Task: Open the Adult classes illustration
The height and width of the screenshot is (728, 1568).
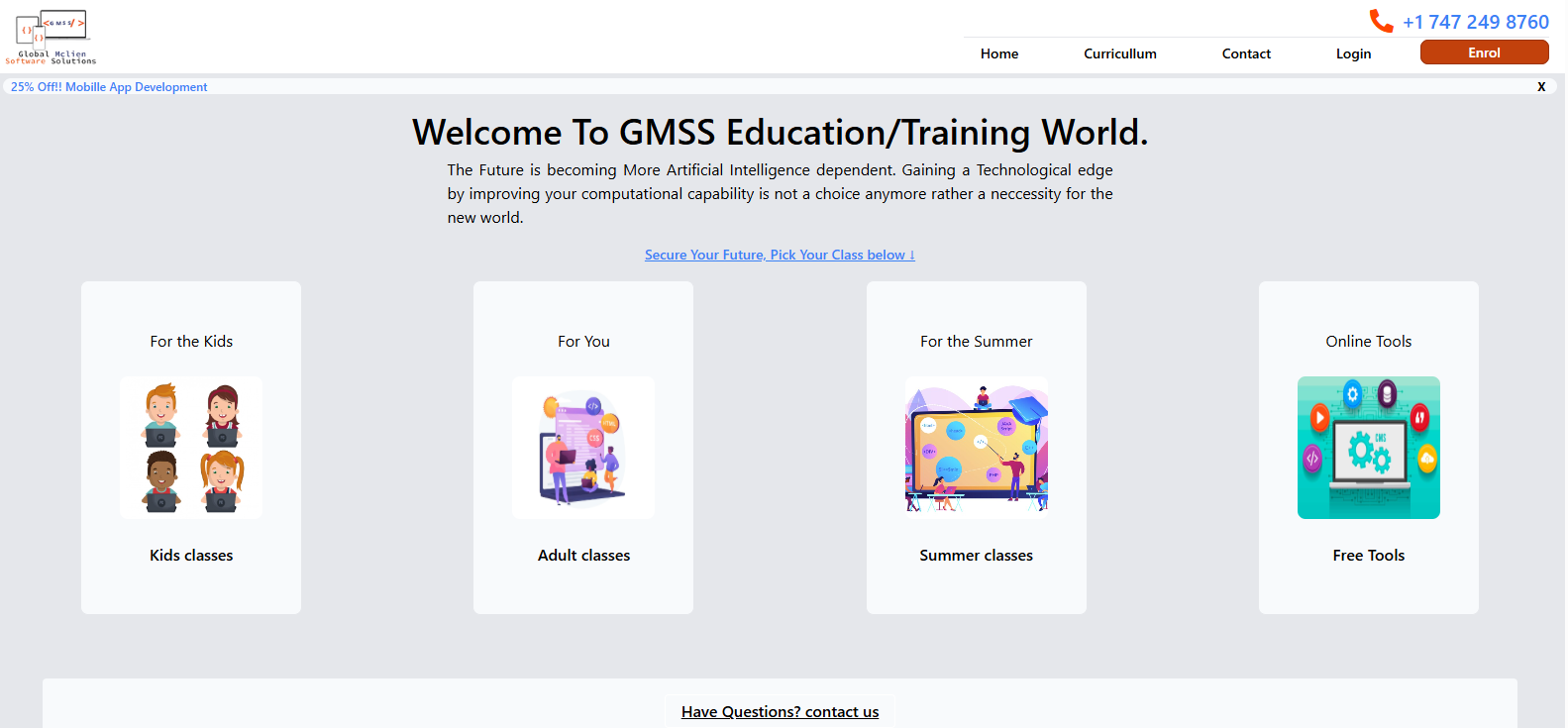Action: (x=583, y=448)
